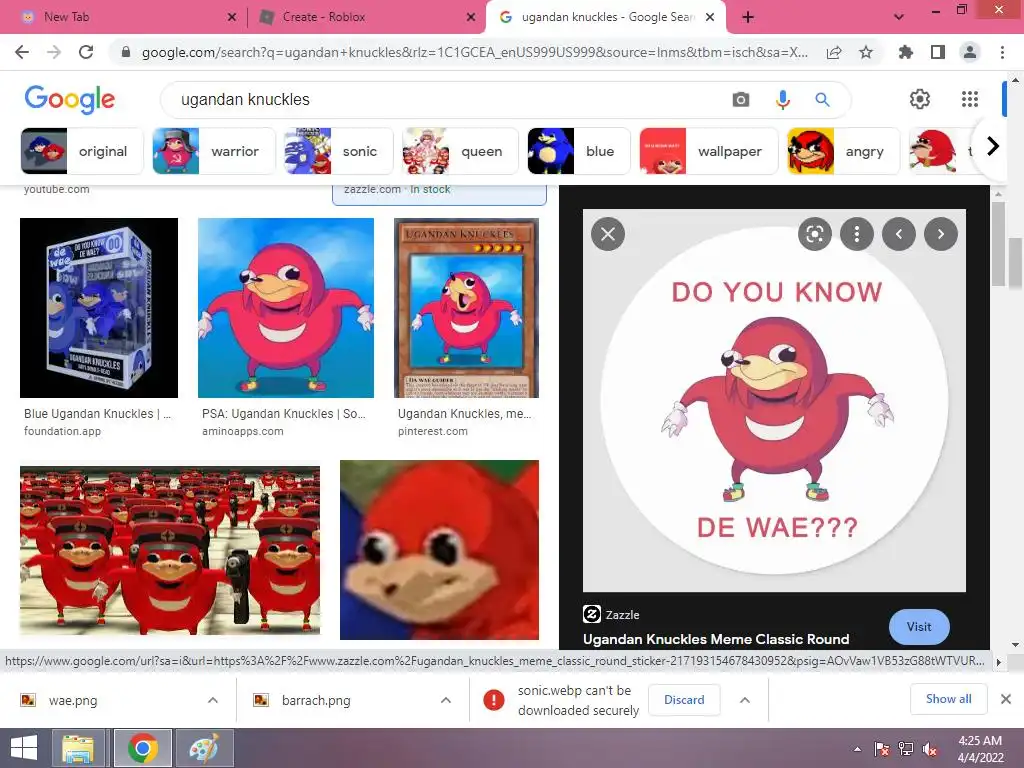
Task: Close the image preview panel
Action: point(608,234)
